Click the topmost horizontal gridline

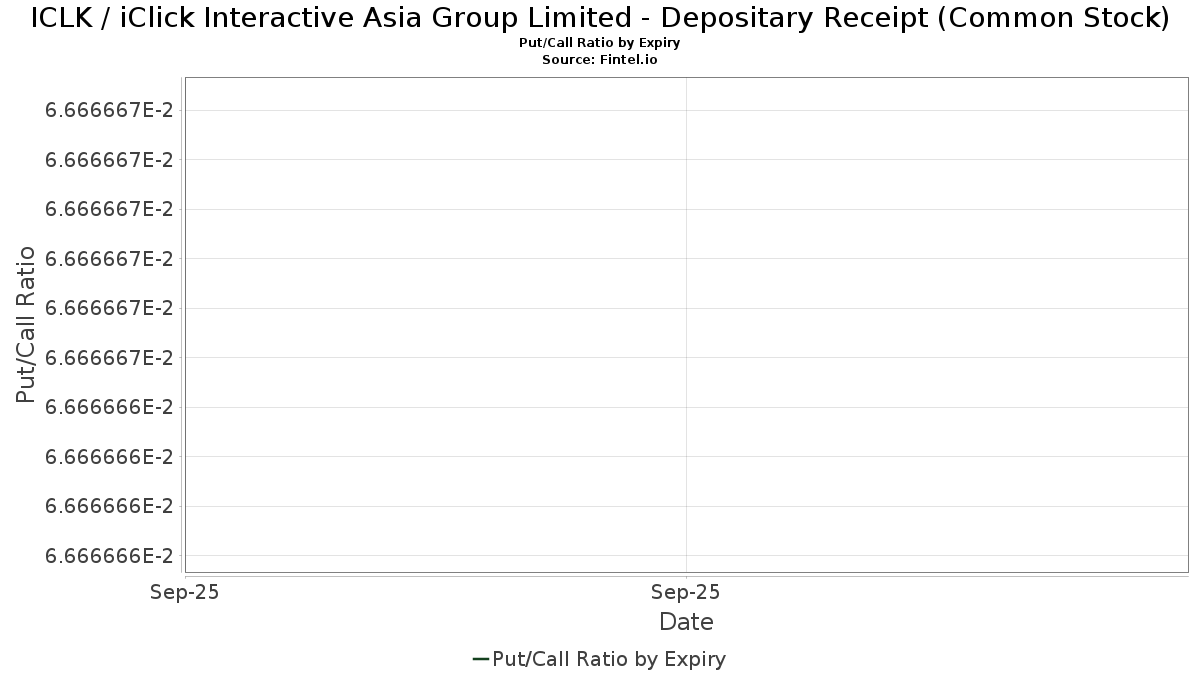point(686,110)
